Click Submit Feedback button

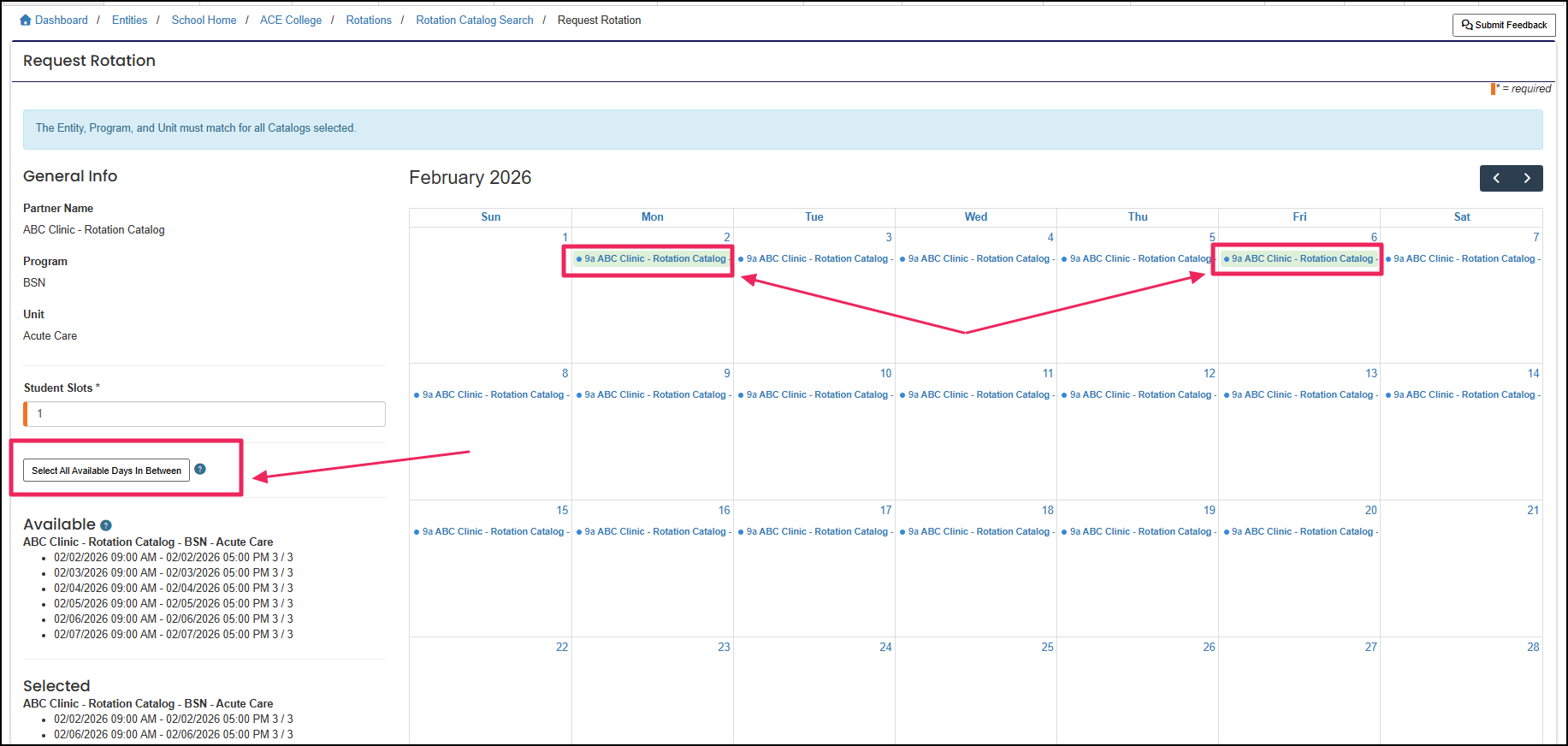pyautogui.click(x=1504, y=25)
